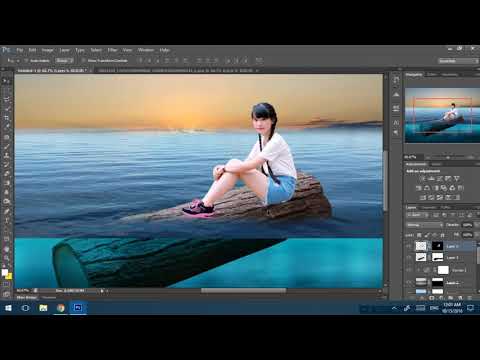The width and height of the screenshot is (480, 360).
Task: Hide the Curves 1 adjustment layer
Action: pyautogui.click(x=409, y=270)
